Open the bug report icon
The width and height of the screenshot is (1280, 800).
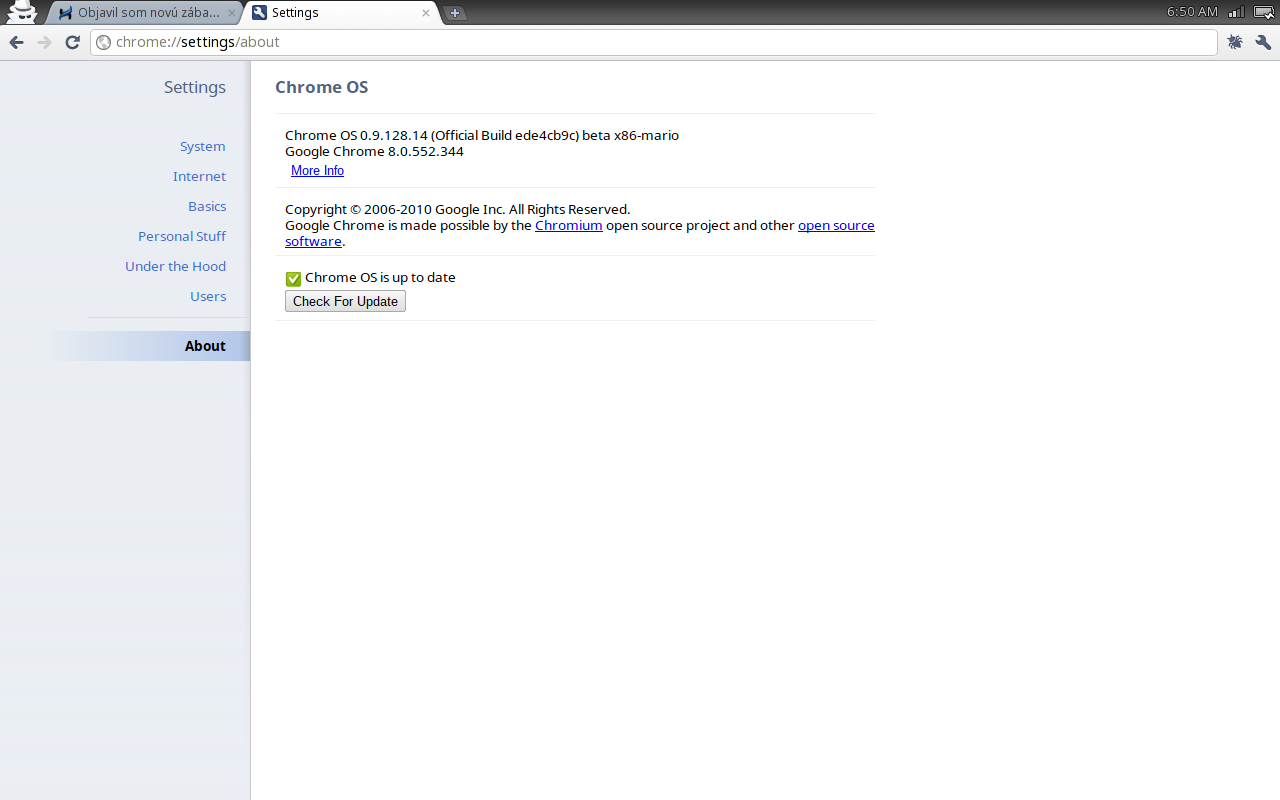[1235, 42]
